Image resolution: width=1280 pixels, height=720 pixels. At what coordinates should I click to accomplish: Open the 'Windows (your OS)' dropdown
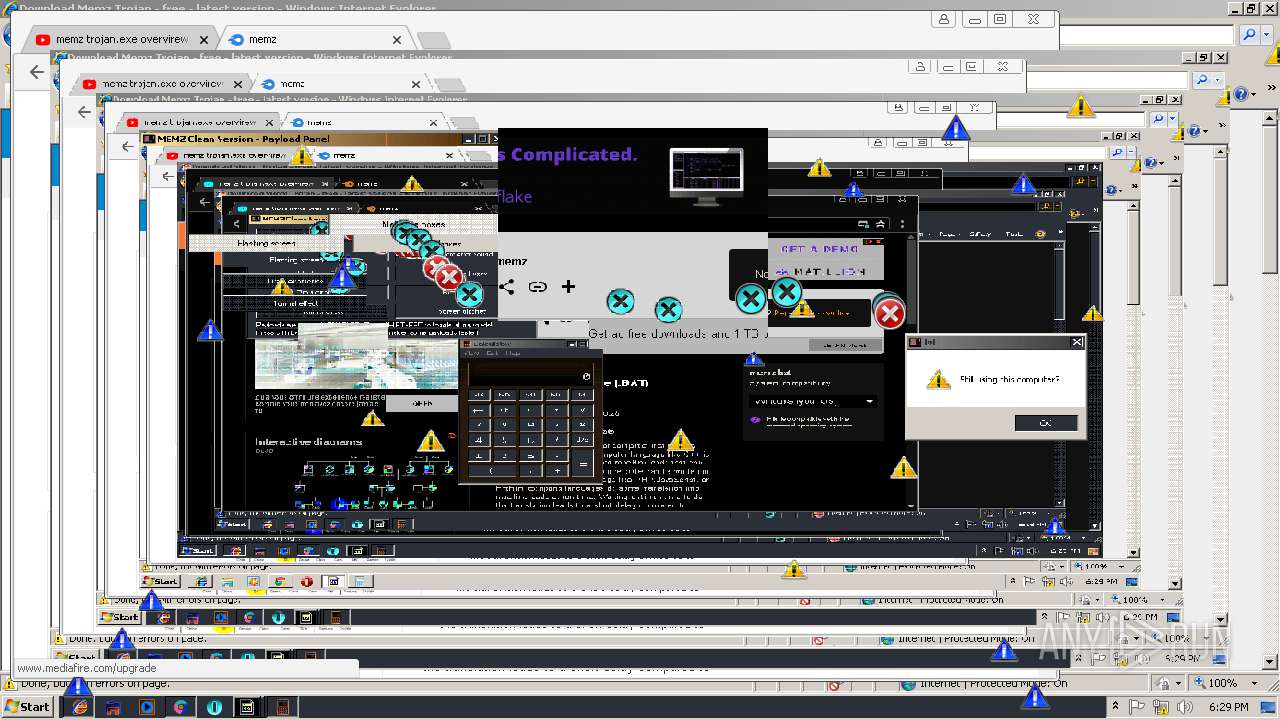[x=814, y=401]
